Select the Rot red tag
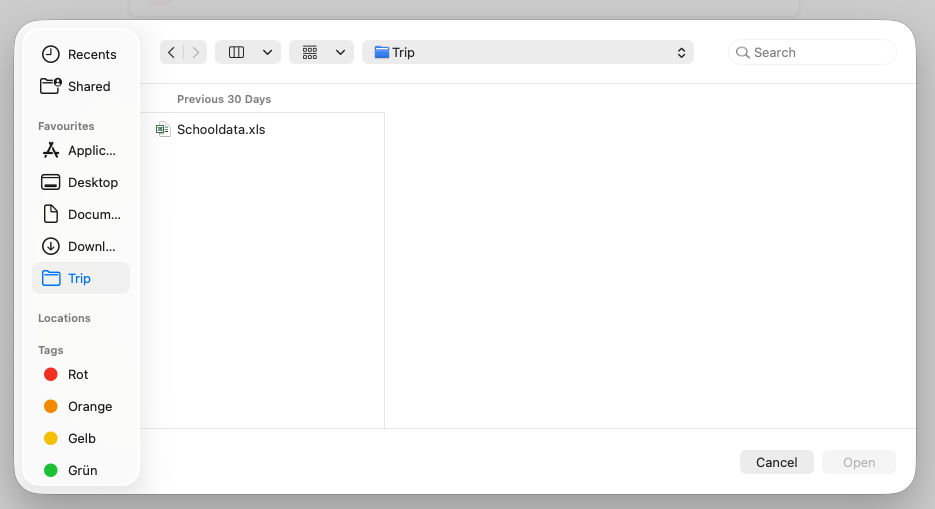The height and width of the screenshot is (509, 935). click(x=51, y=374)
